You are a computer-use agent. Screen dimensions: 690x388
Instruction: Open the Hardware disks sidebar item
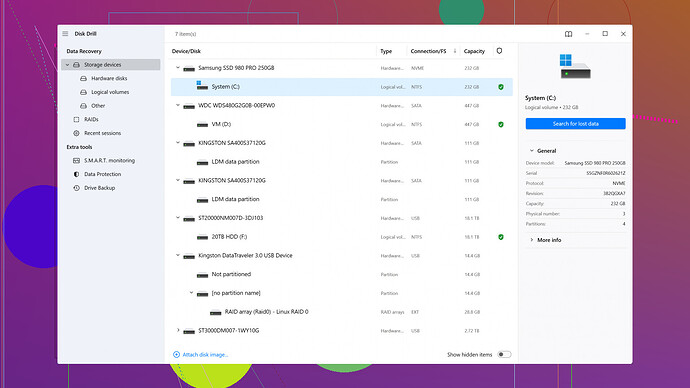pyautogui.click(x=109, y=78)
